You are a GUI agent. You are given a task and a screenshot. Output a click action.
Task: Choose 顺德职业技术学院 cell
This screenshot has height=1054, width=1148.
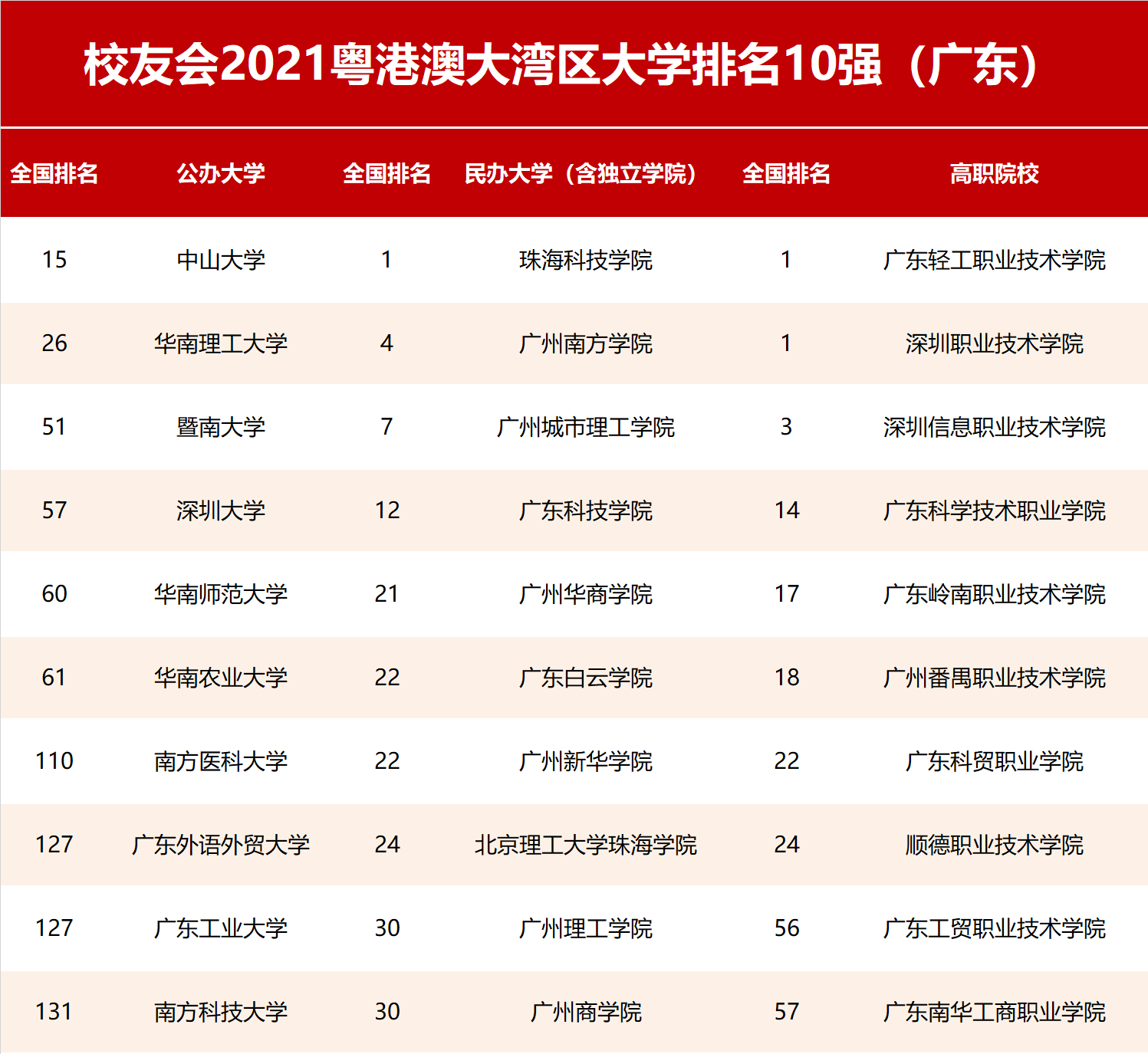[994, 845]
